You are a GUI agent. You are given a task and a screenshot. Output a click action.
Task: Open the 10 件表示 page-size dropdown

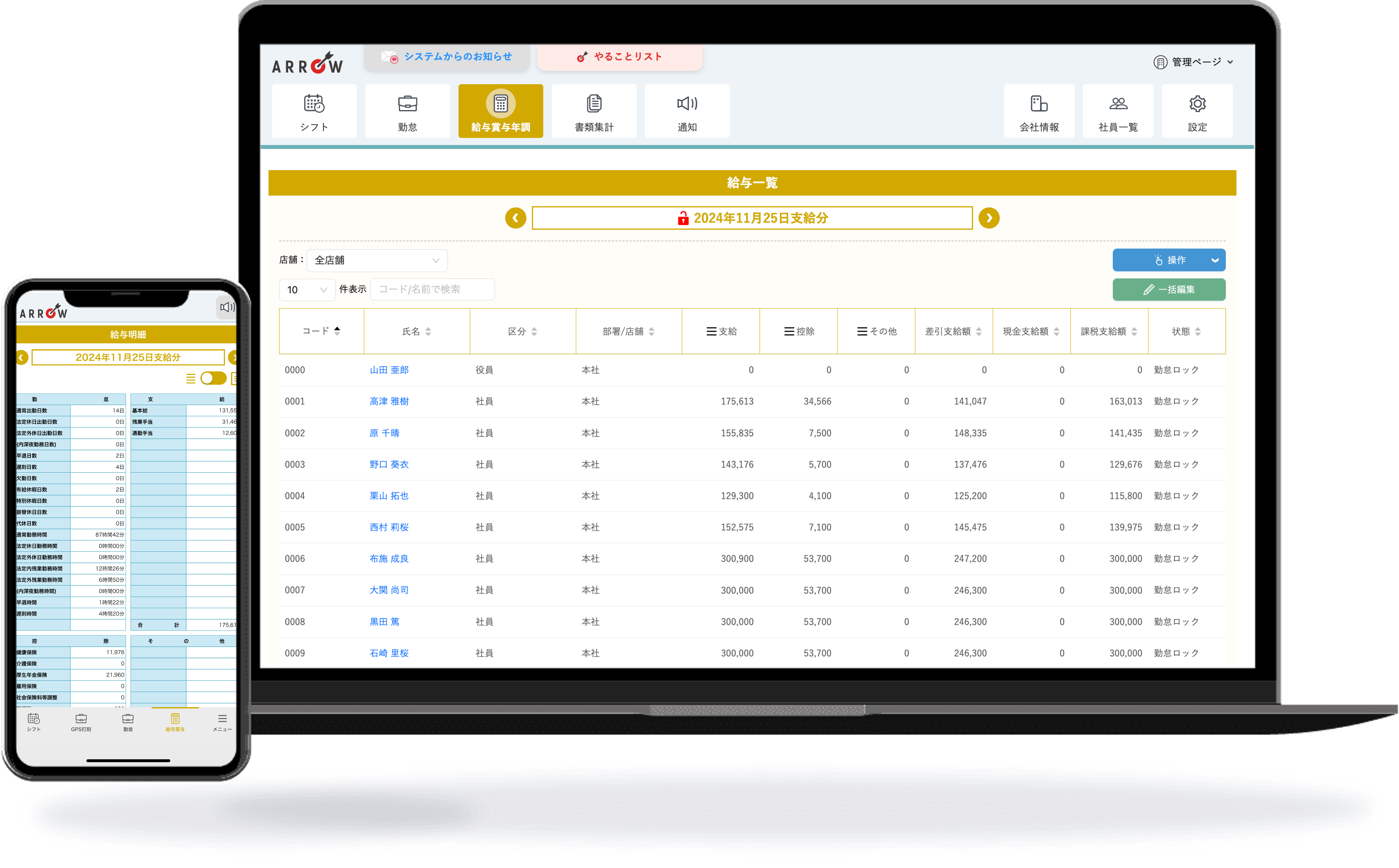click(307, 289)
